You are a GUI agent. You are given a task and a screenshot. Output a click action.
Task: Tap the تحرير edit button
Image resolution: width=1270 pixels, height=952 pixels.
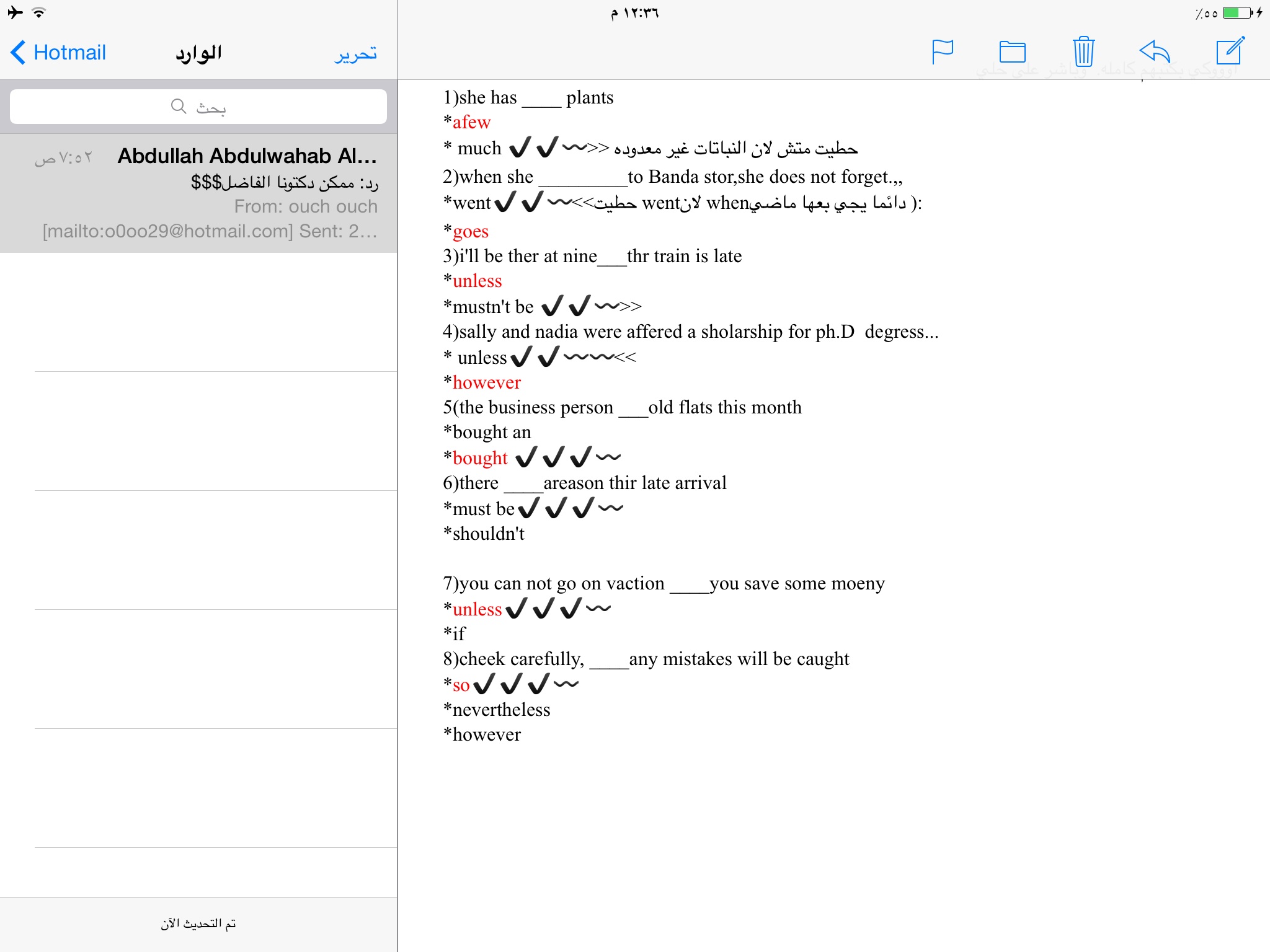356,54
